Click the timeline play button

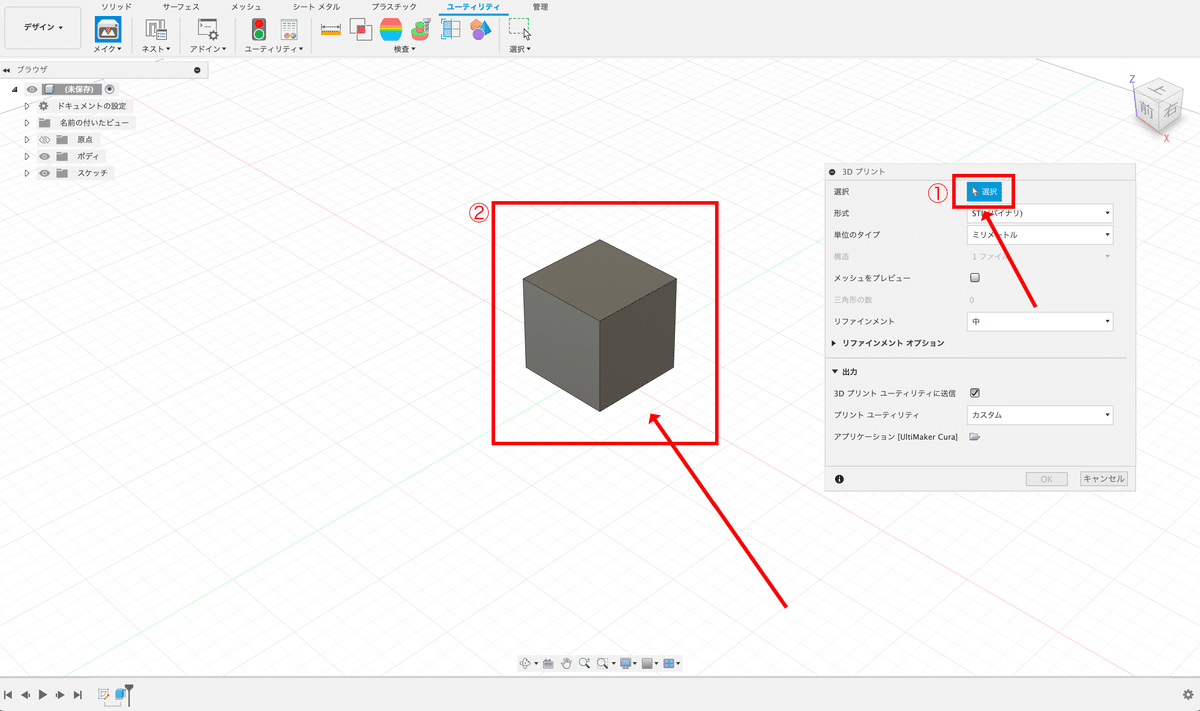point(42,694)
